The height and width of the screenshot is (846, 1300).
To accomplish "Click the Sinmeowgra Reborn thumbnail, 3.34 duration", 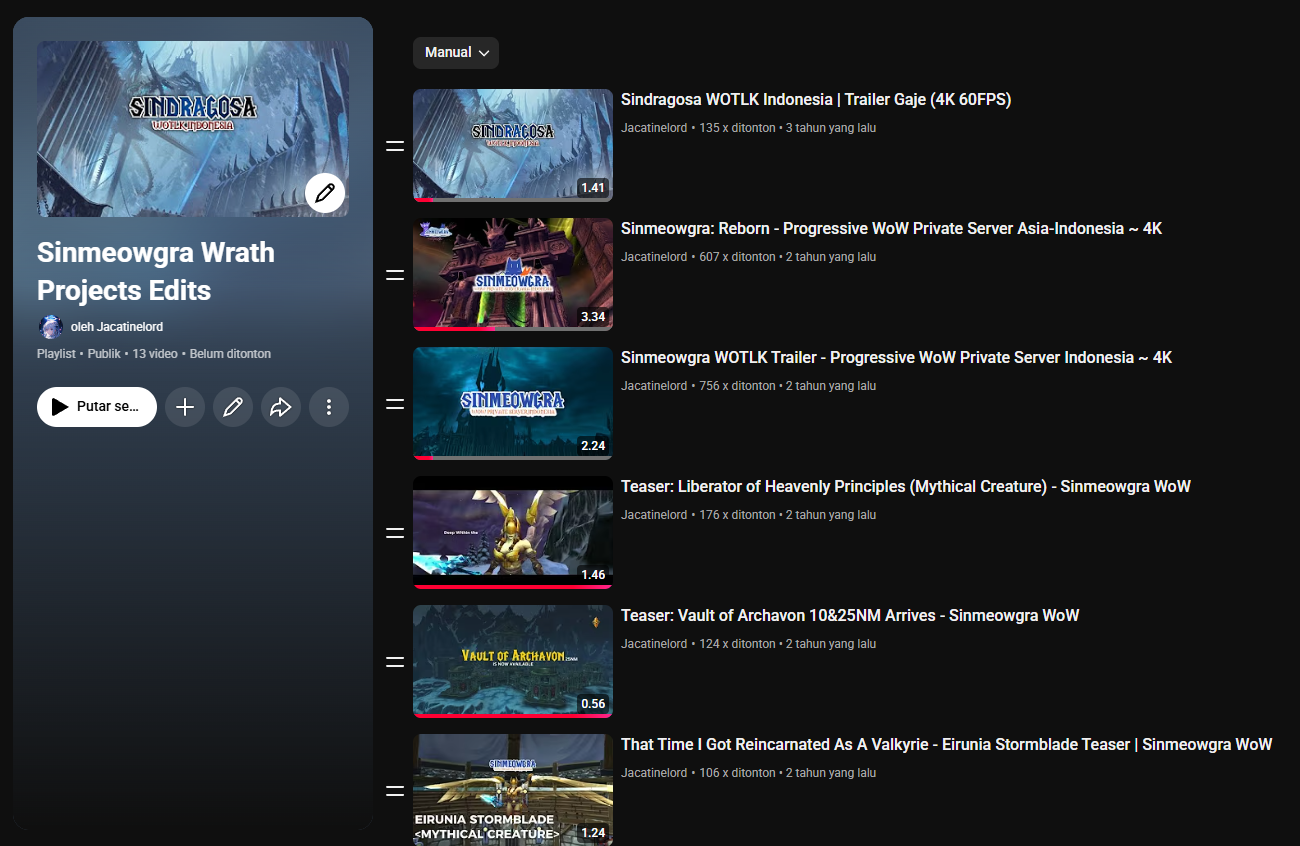I will click(x=513, y=275).
